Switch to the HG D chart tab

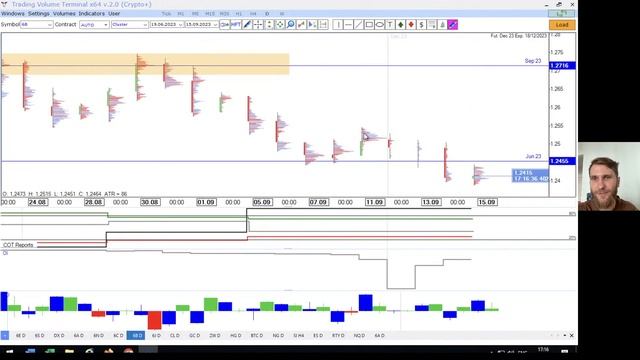pos(236,336)
